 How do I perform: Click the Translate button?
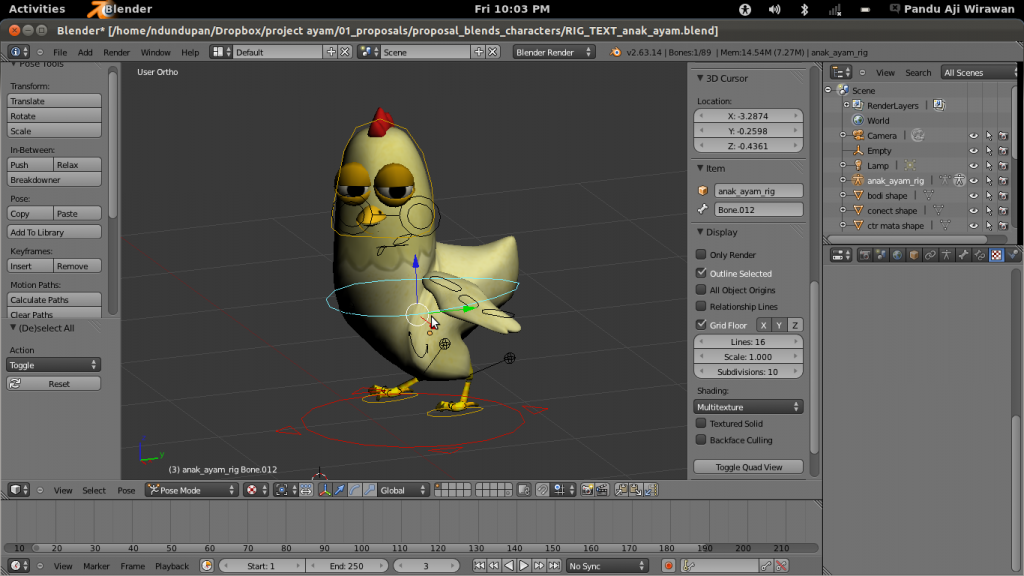point(54,101)
